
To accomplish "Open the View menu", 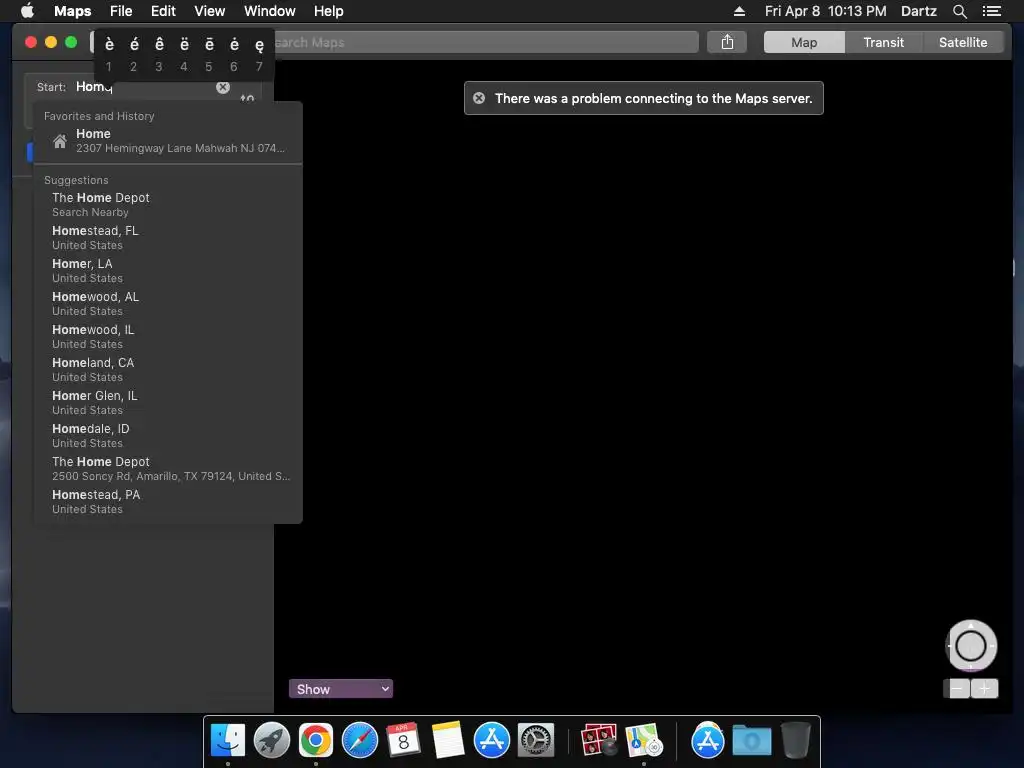I will [210, 11].
